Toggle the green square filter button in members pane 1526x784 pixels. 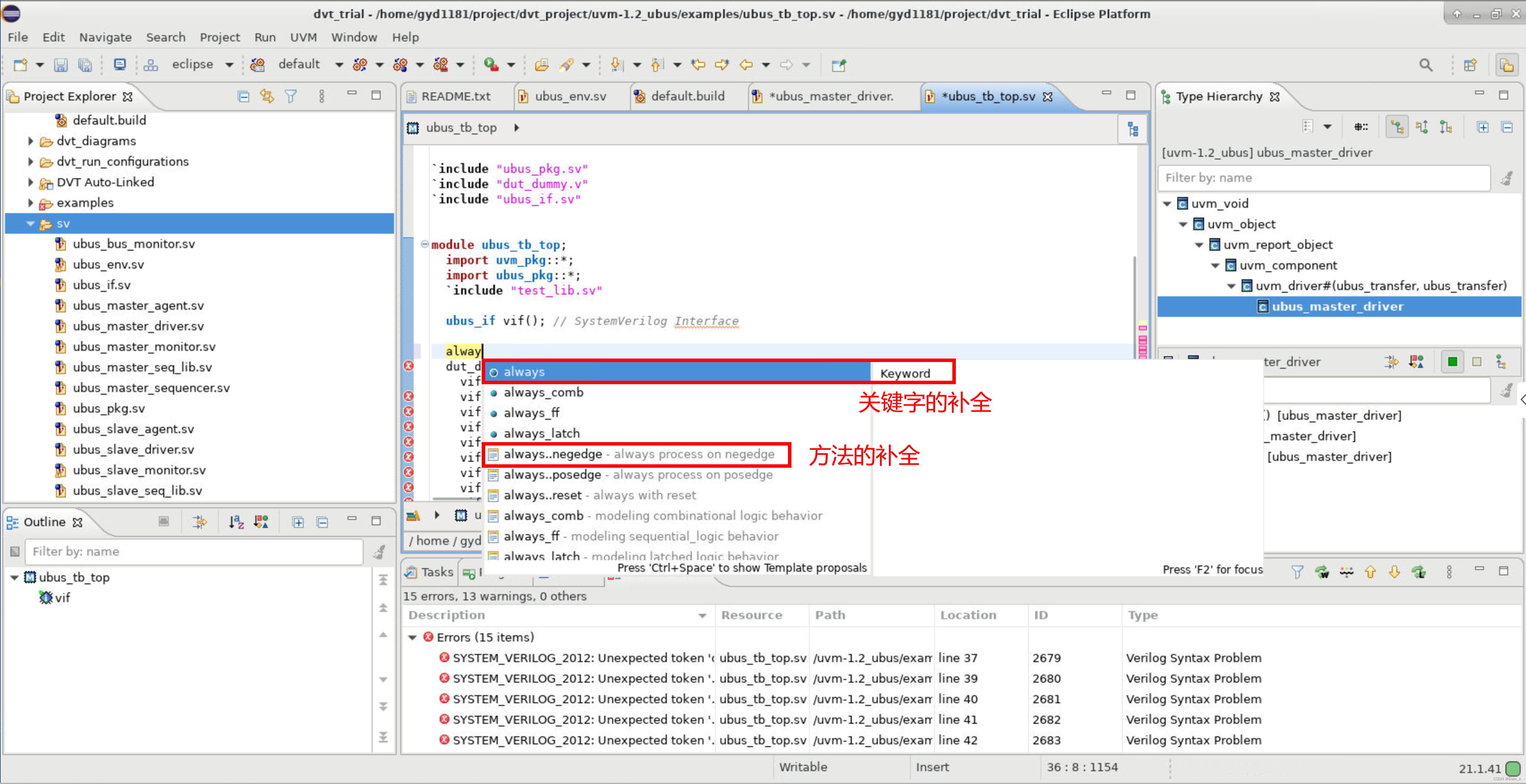[1452, 361]
